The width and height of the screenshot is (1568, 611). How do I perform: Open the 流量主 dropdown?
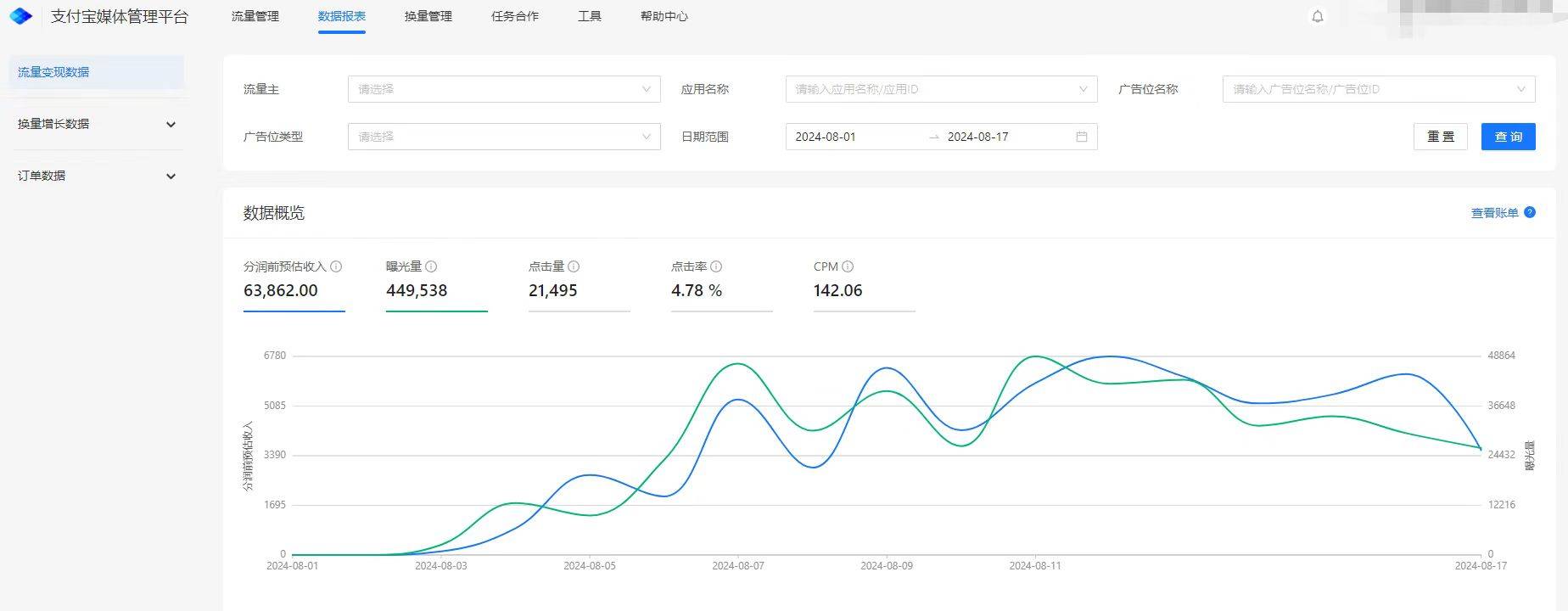tap(503, 89)
